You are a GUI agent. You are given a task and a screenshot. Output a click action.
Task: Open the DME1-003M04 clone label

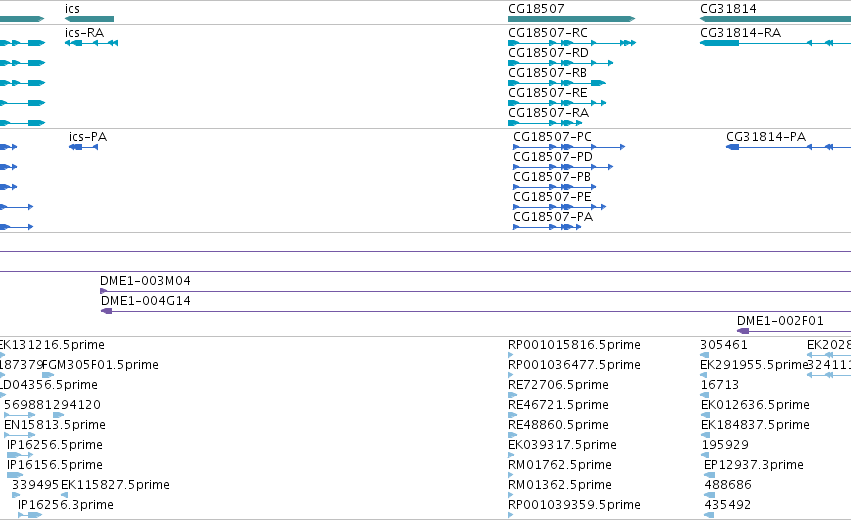(x=145, y=281)
